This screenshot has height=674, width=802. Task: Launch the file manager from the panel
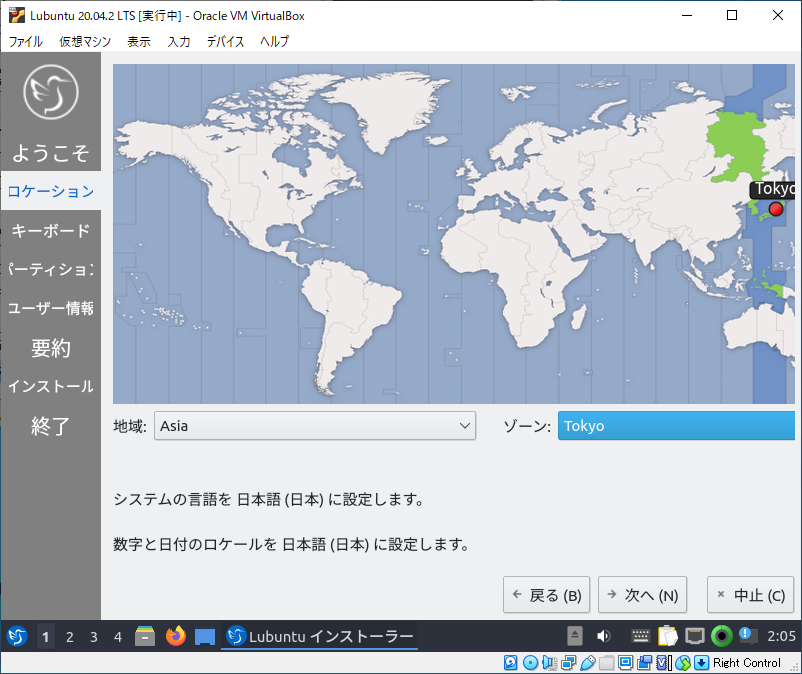[145, 637]
